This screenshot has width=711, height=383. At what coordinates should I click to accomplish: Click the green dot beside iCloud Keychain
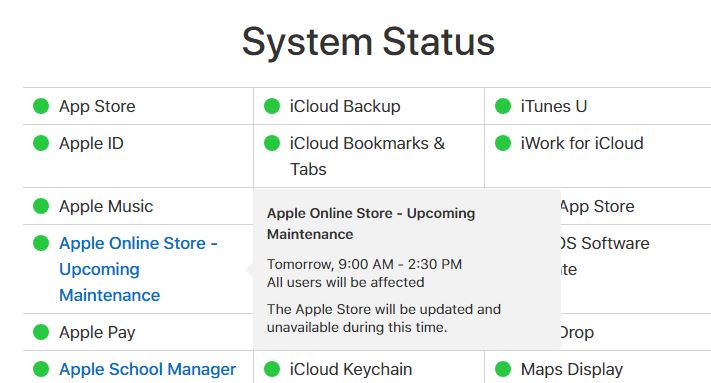272,368
